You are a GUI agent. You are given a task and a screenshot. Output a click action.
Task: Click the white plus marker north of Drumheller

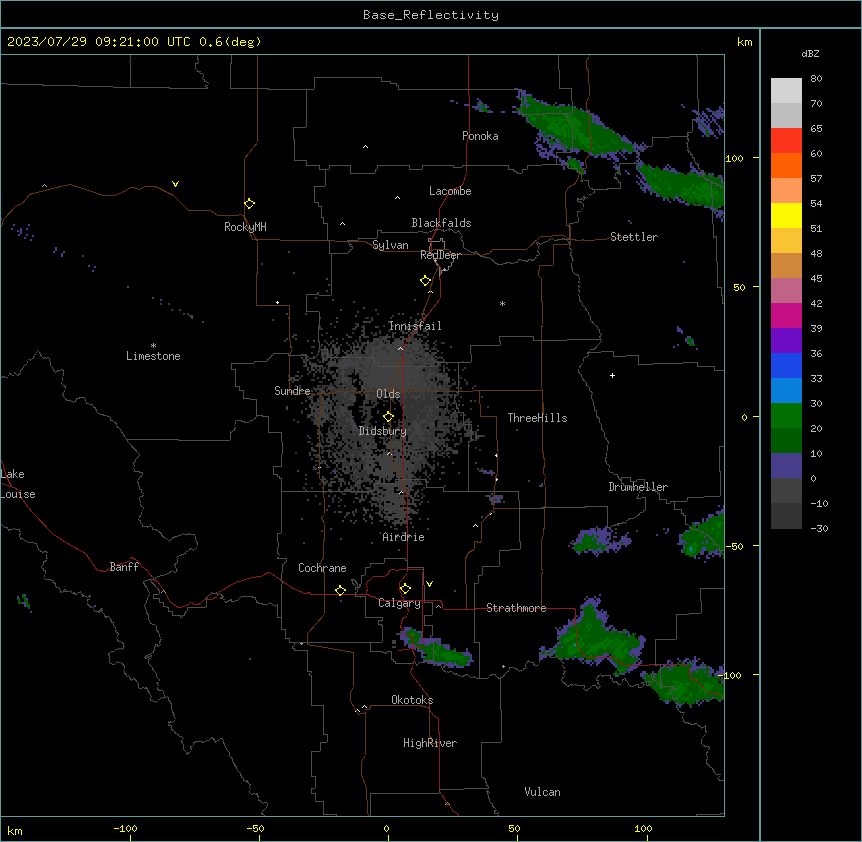pyautogui.click(x=612, y=375)
